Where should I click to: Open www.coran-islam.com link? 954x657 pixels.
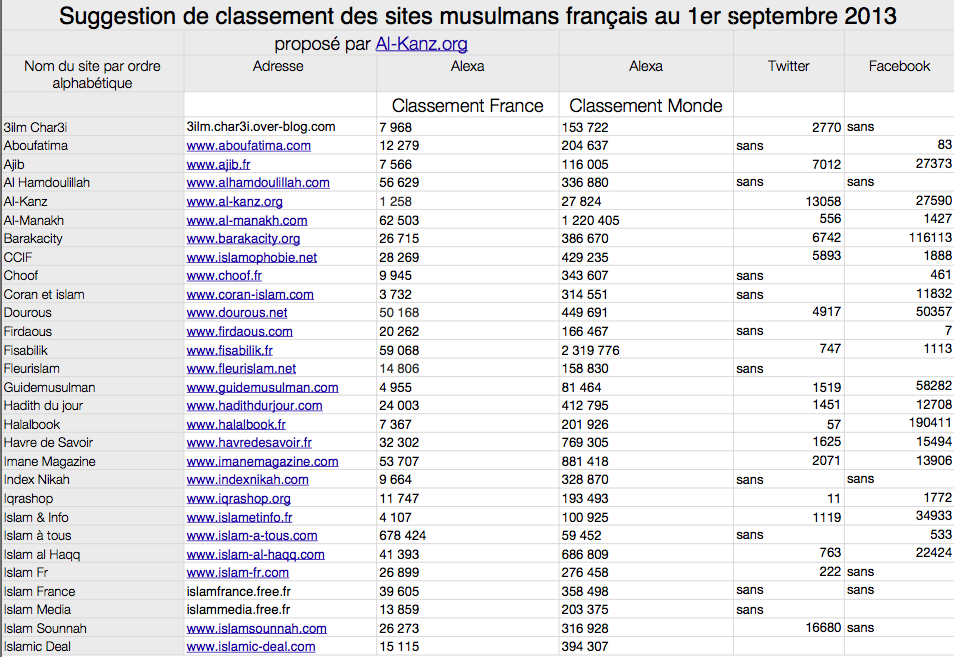point(250,295)
